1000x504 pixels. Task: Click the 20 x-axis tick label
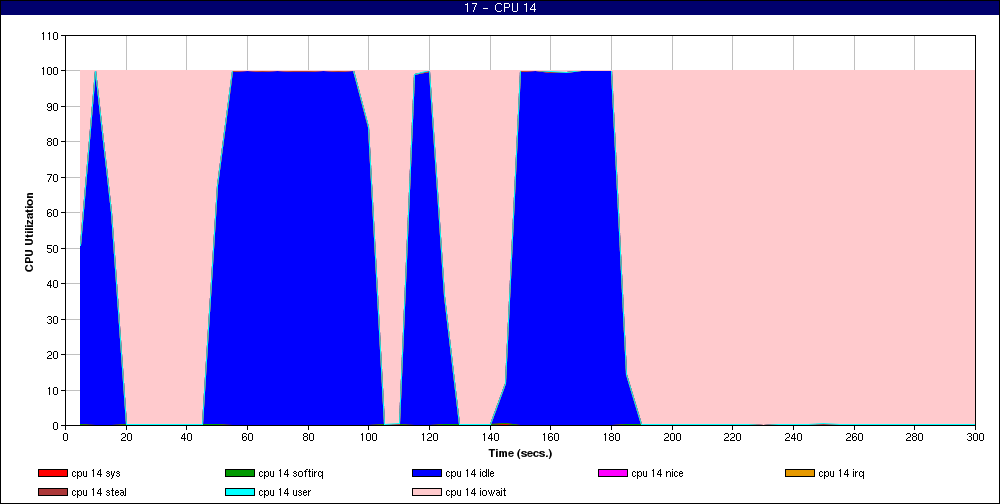point(126,437)
